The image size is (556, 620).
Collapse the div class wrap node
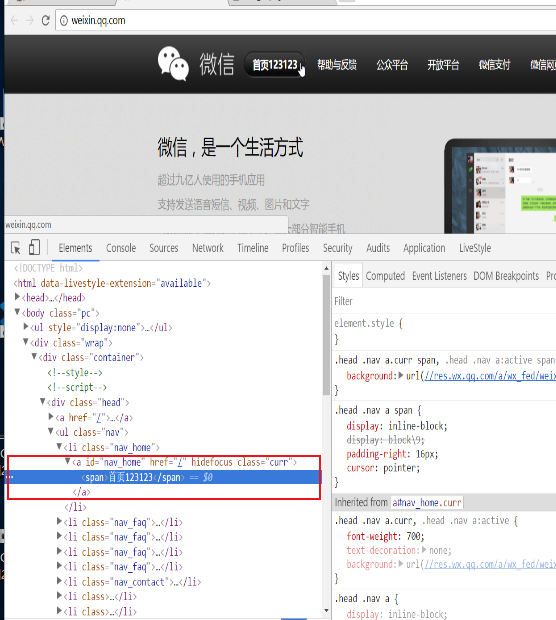click(26, 342)
